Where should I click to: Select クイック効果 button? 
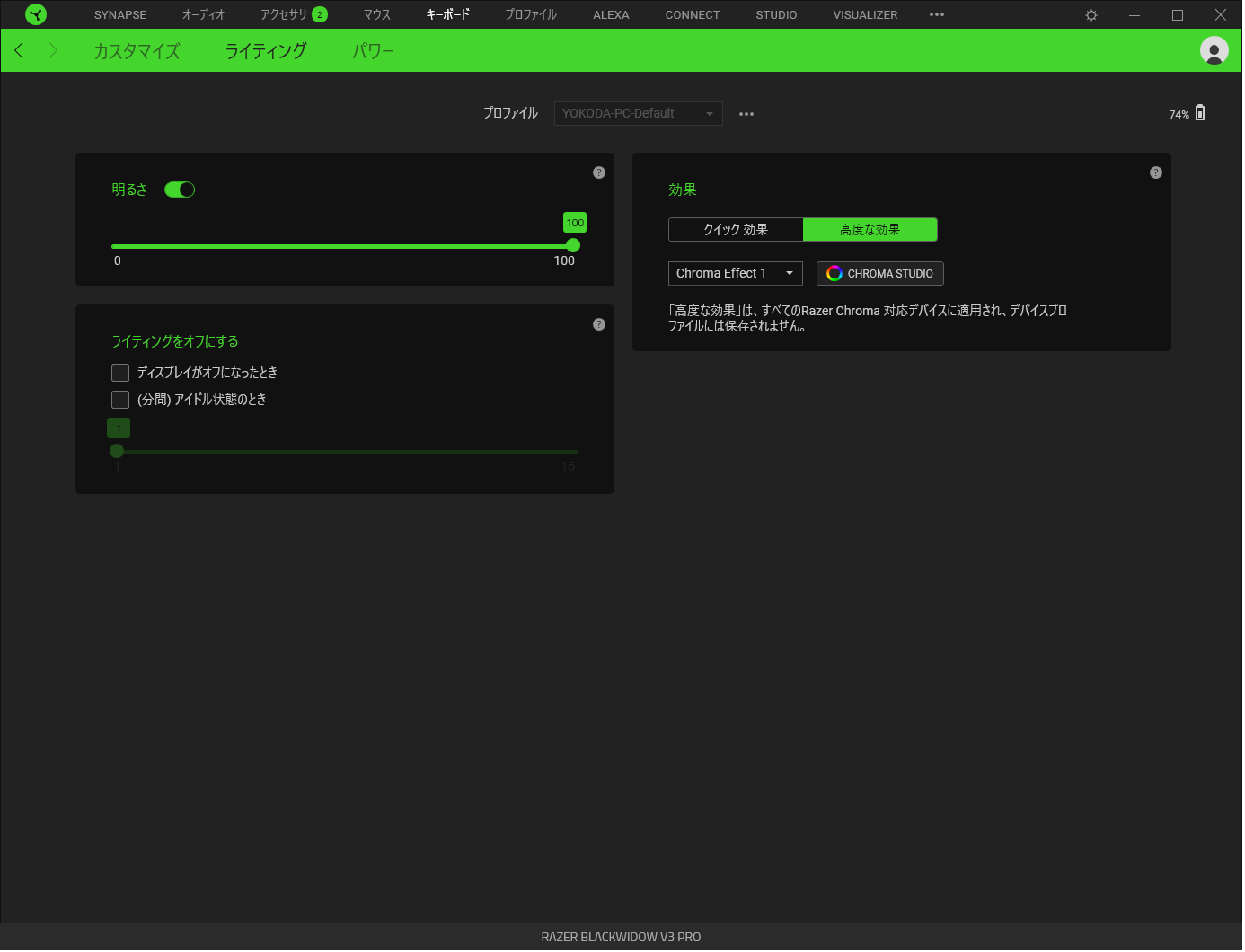tap(736, 230)
